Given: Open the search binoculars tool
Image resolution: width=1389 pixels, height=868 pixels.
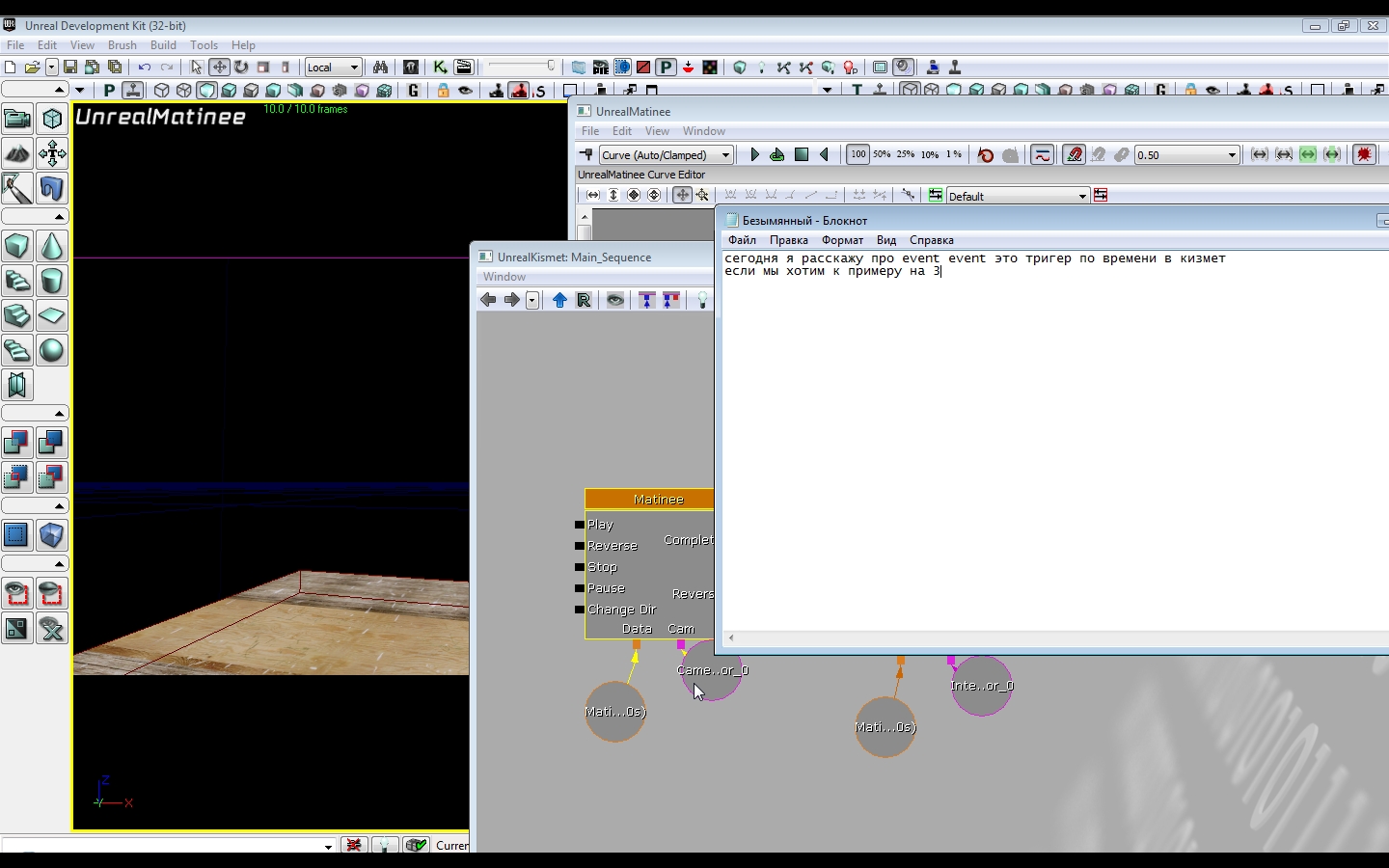Looking at the screenshot, I should click(x=381, y=68).
